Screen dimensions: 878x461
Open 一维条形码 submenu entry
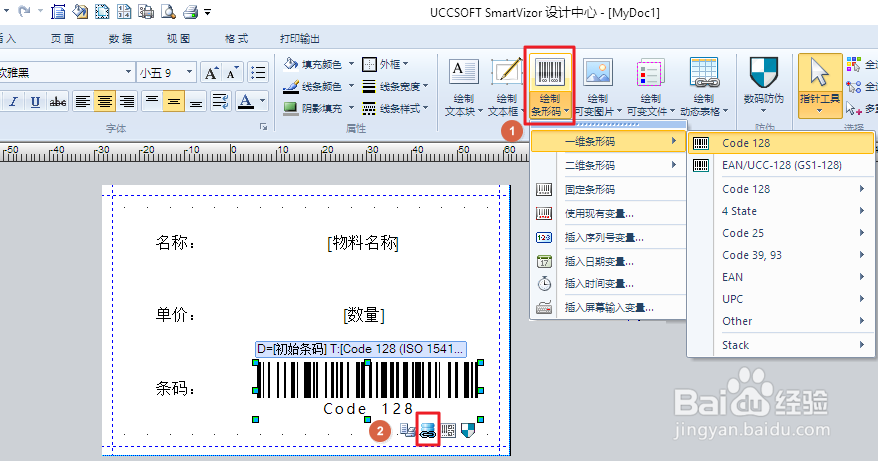pos(608,142)
